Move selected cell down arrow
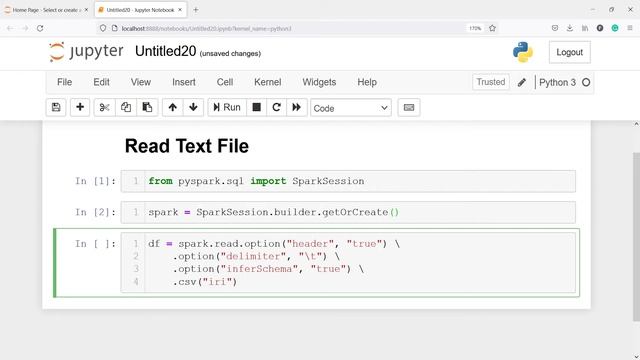 click(x=193, y=107)
